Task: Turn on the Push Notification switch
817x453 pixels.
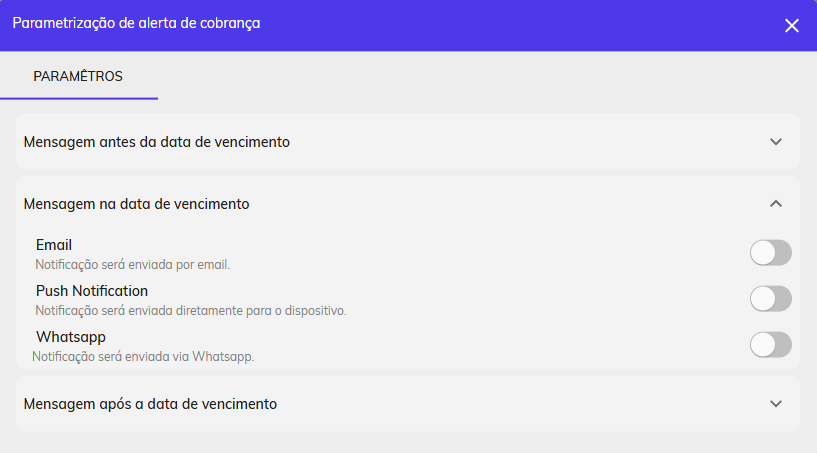Action: click(771, 299)
